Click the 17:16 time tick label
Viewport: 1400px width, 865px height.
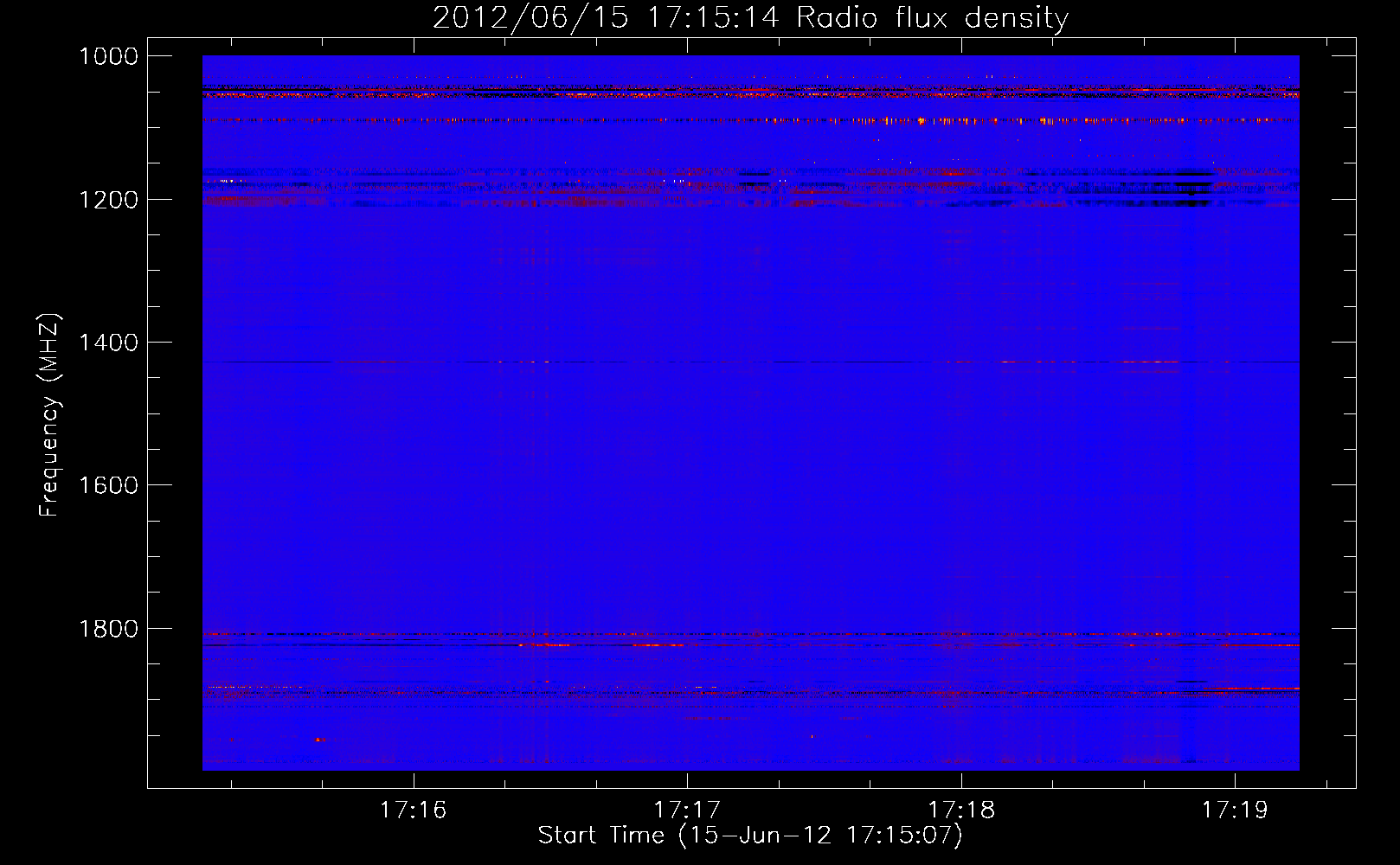[413, 810]
